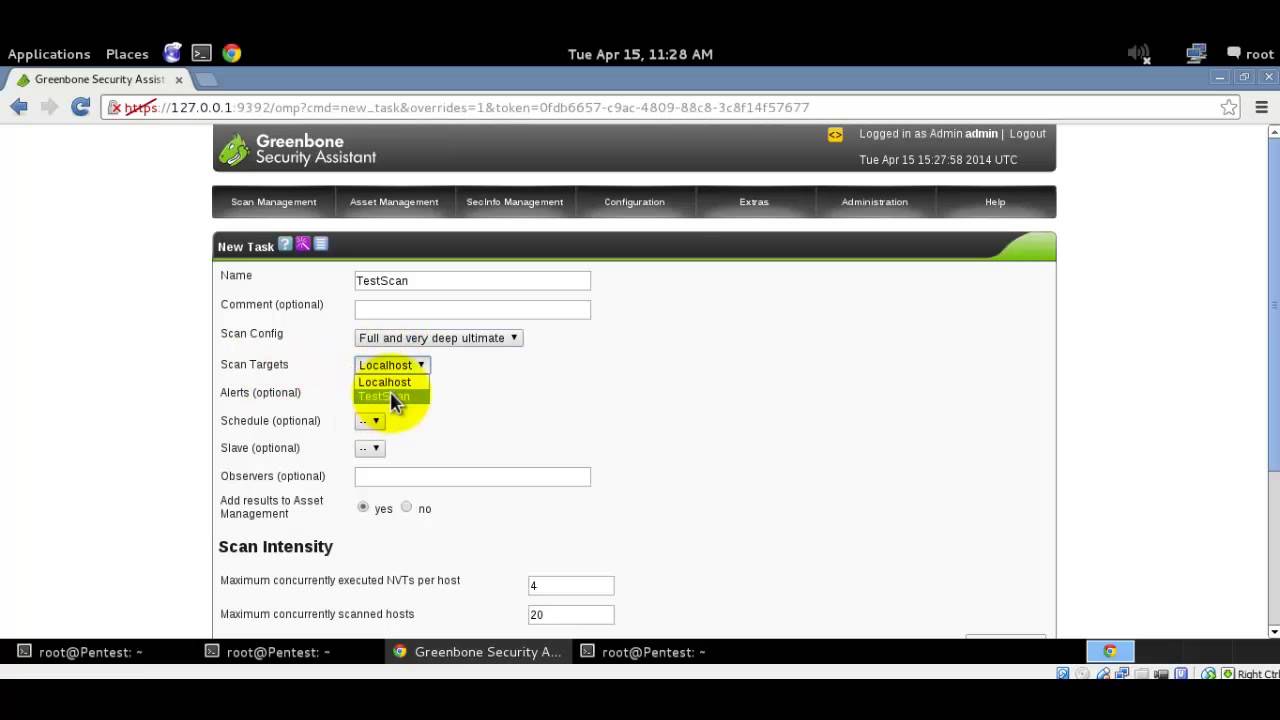Launch Chrome from the top panel

[232, 53]
